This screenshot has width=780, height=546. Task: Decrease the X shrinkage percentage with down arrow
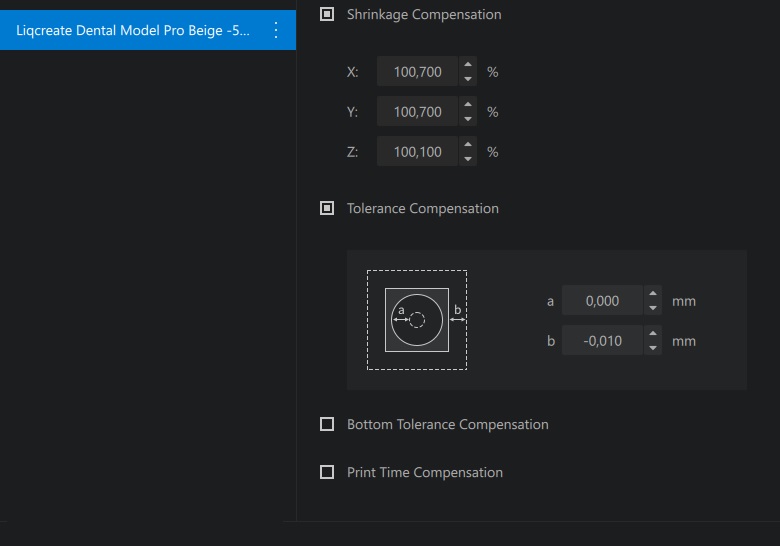click(x=468, y=79)
